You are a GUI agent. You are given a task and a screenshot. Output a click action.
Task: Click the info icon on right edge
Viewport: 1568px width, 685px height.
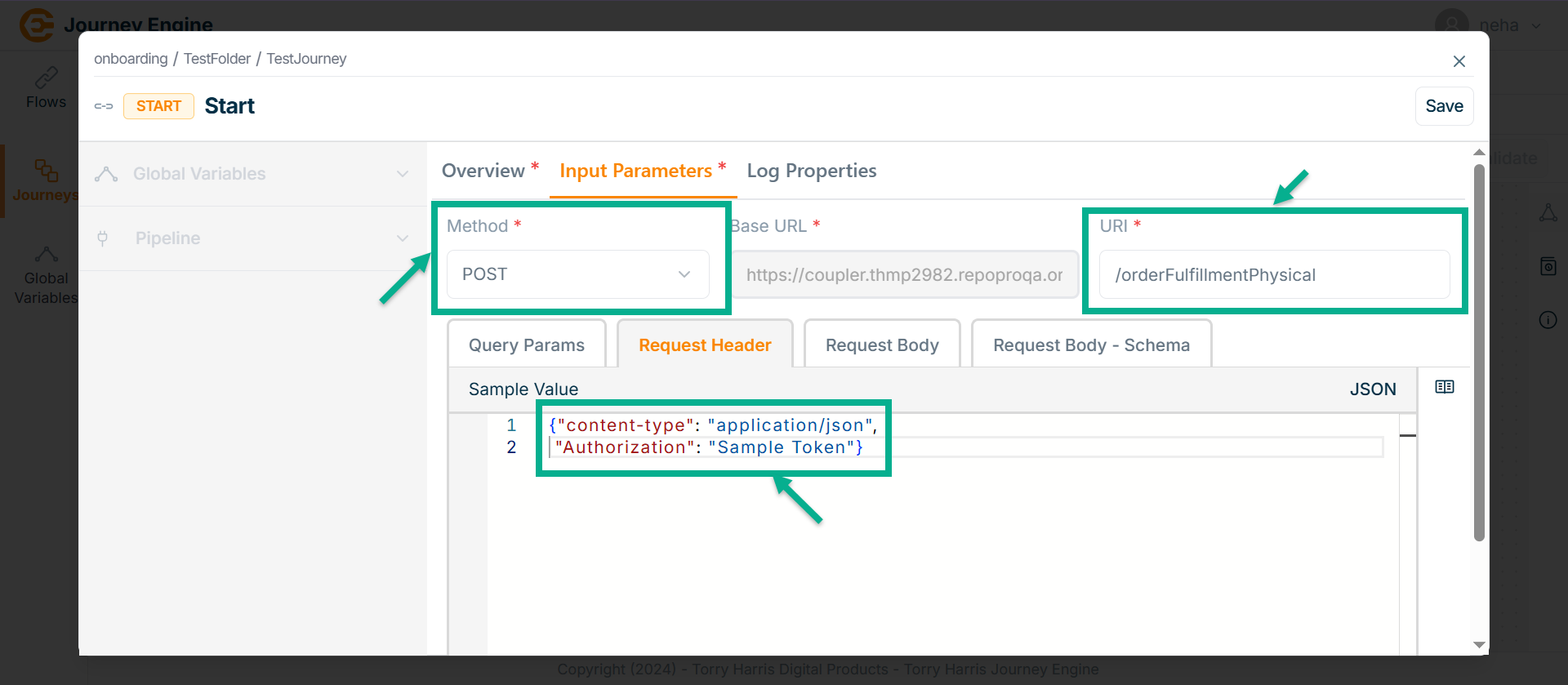pos(1548,320)
